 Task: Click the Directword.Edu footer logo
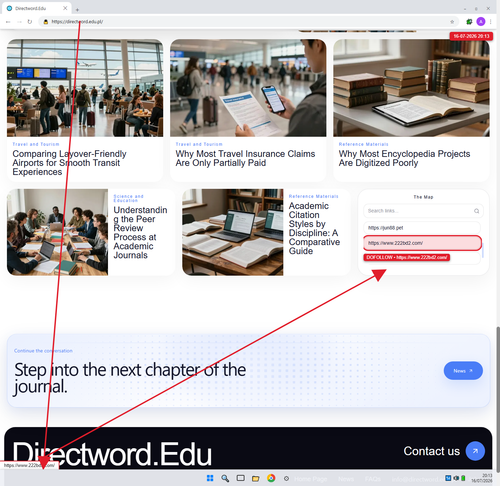pos(112,454)
